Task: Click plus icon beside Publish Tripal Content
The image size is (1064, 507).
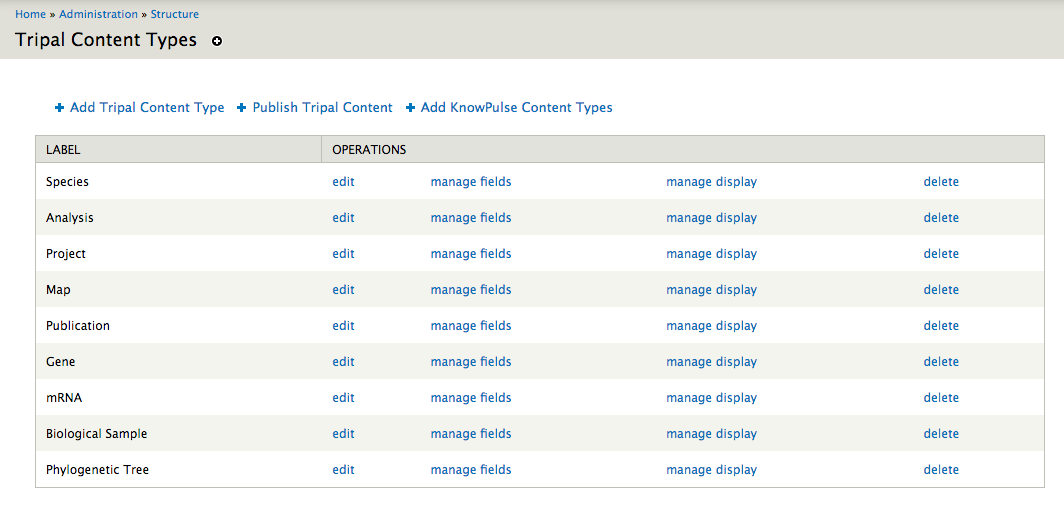Action: pos(242,108)
